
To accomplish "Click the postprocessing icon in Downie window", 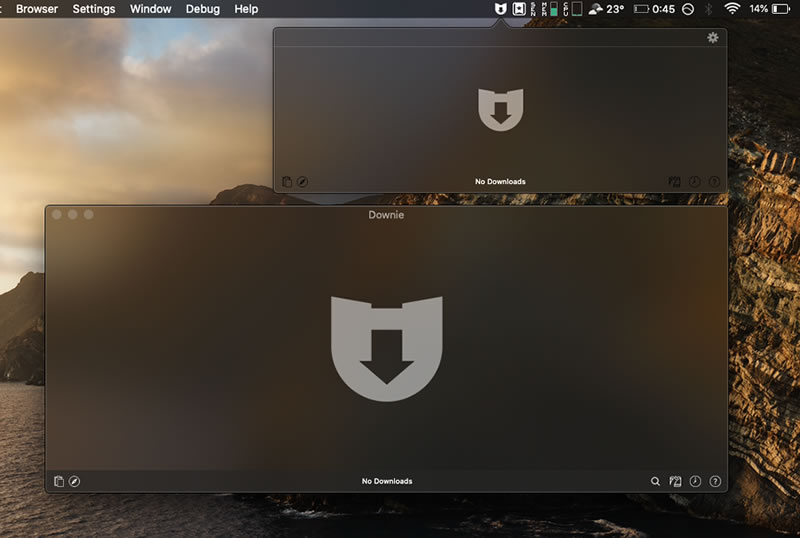I will [x=675, y=481].
